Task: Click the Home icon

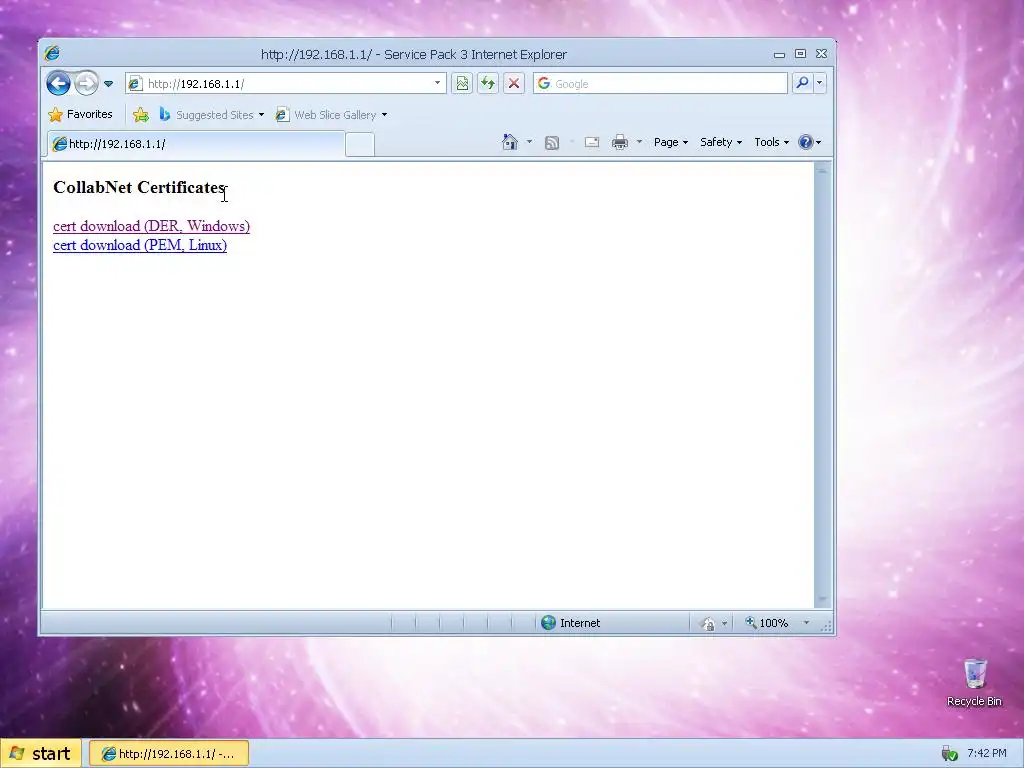Action: click(x=509, y=142)
